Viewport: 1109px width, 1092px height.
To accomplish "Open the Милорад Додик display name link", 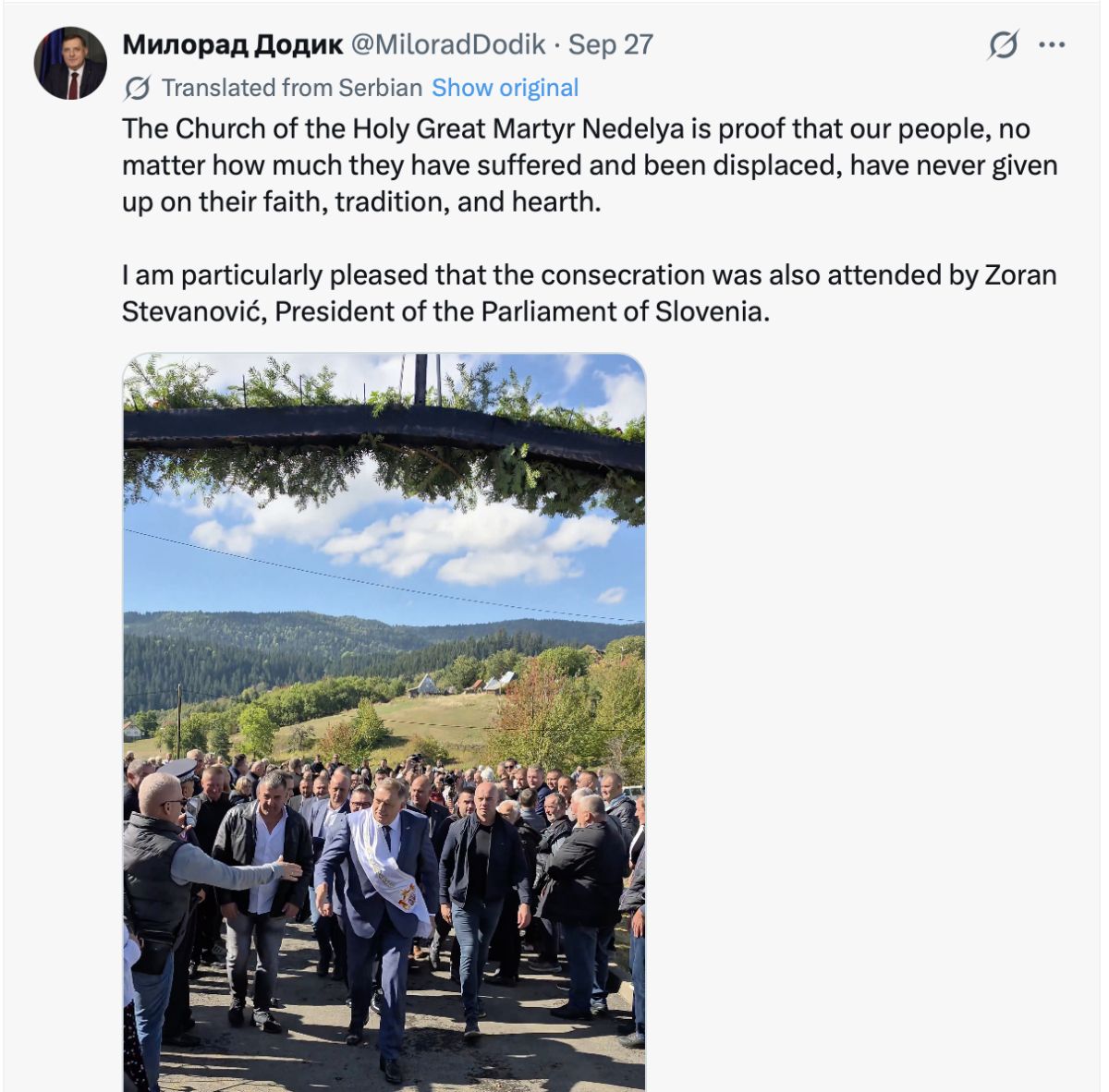I will [x=233, y=44].
